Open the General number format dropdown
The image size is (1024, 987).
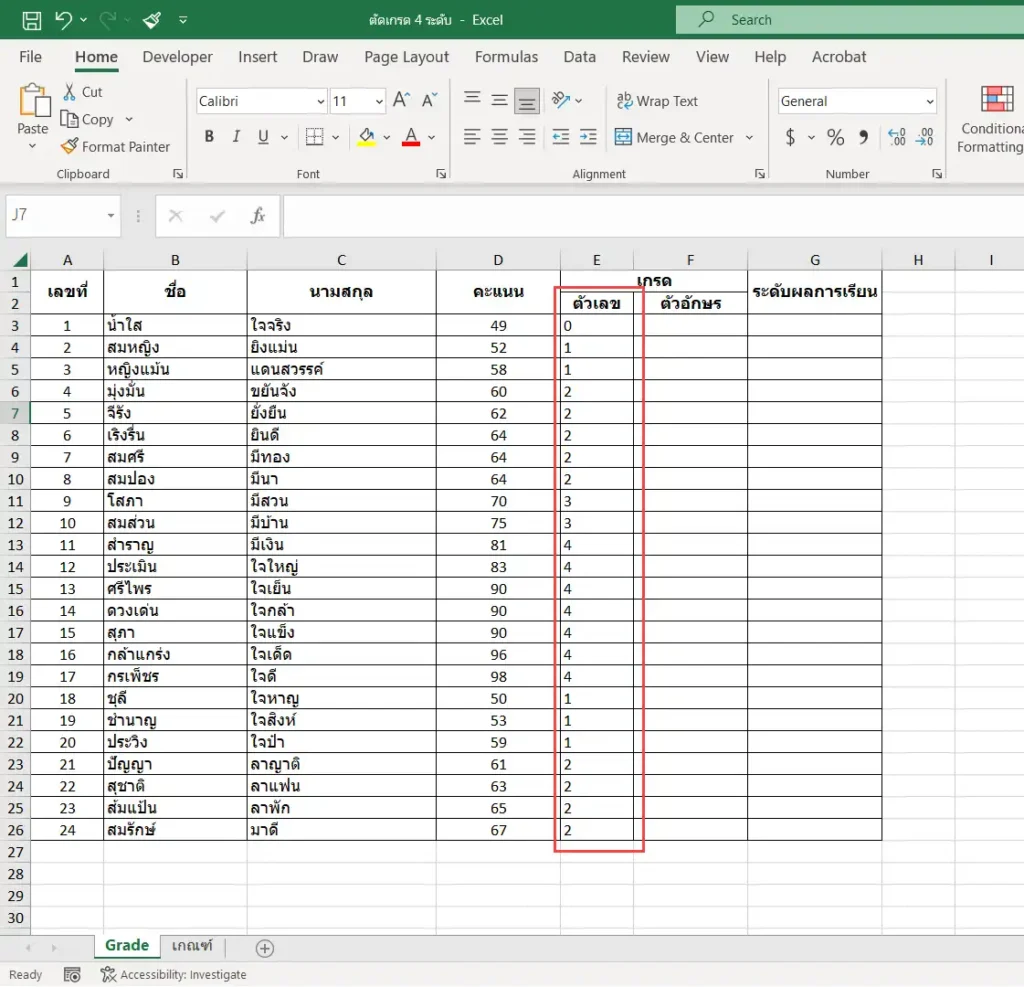click(x=929, y=102)
